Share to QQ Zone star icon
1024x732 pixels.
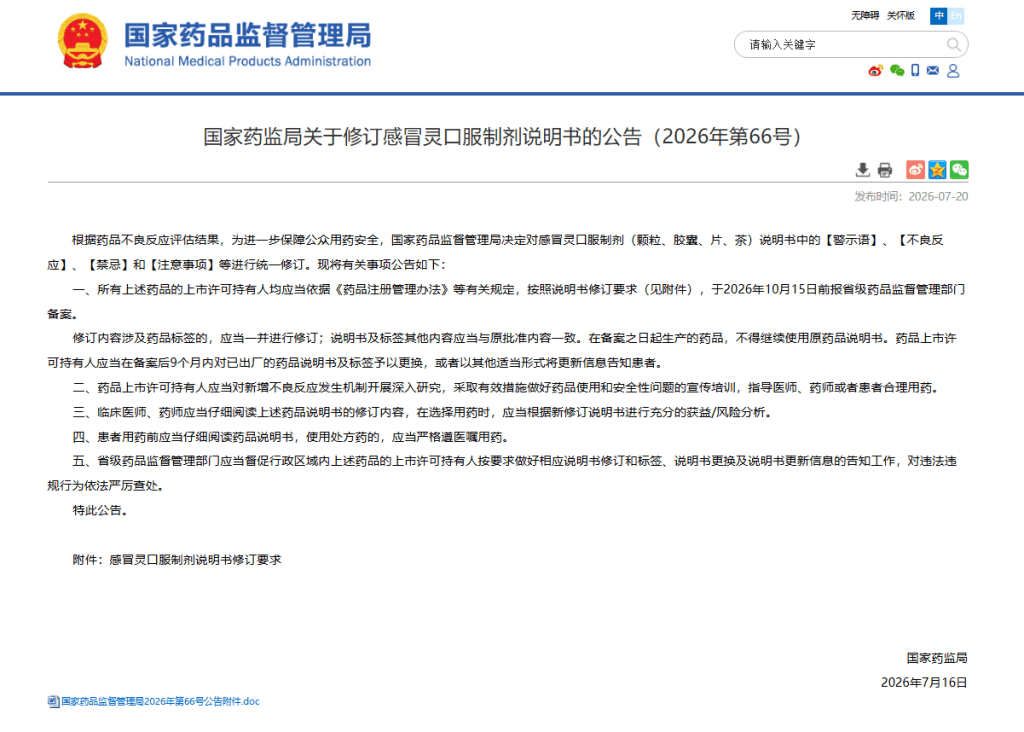(x=937, y=170)
